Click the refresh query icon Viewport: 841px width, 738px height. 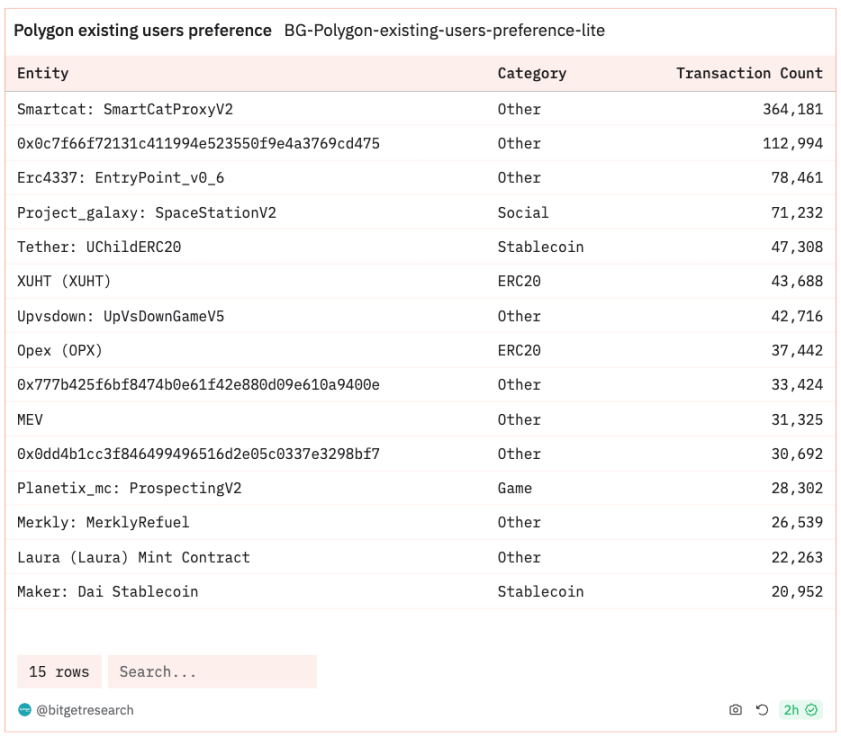point(762,710)
